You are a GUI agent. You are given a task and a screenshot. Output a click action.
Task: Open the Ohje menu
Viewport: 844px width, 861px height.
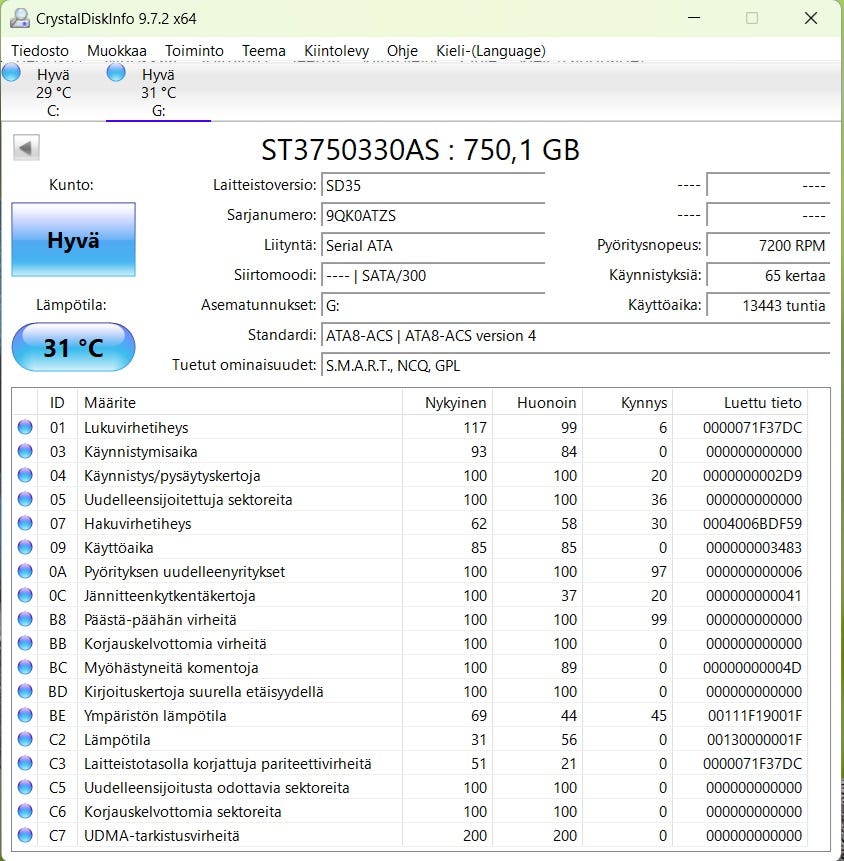(x=402, y=51)
